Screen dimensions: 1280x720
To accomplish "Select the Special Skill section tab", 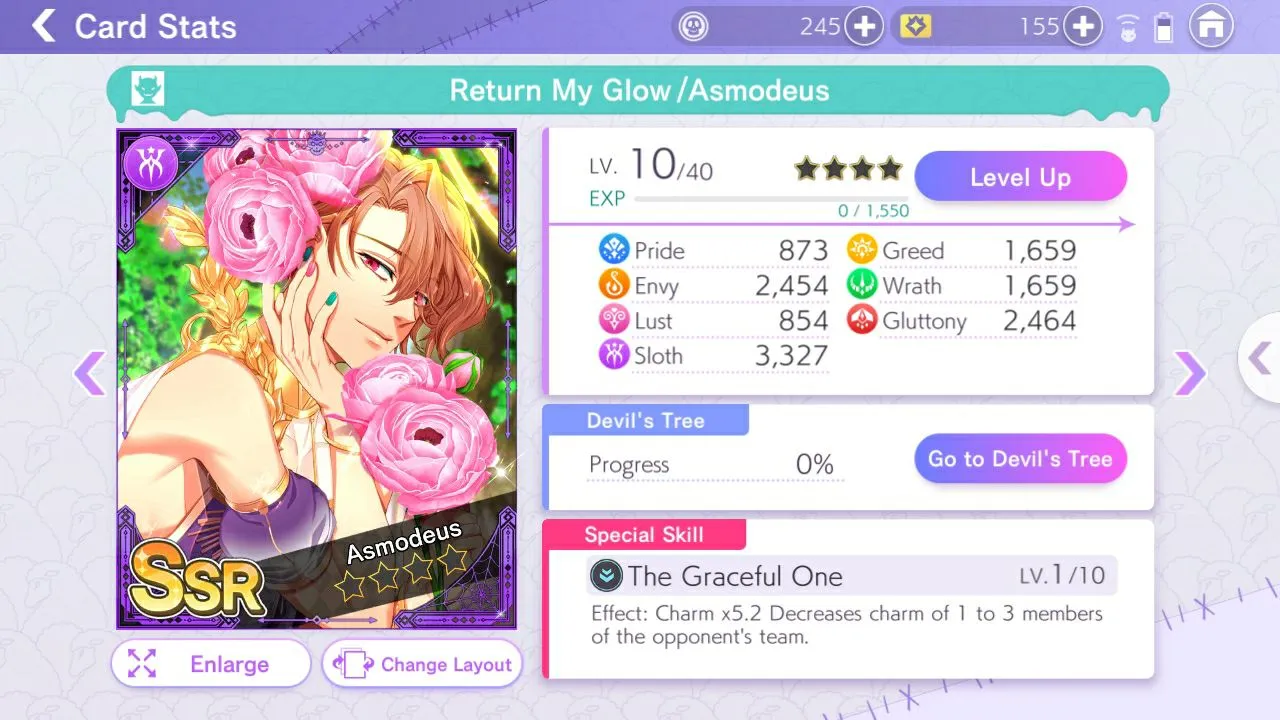I will 644,534.
